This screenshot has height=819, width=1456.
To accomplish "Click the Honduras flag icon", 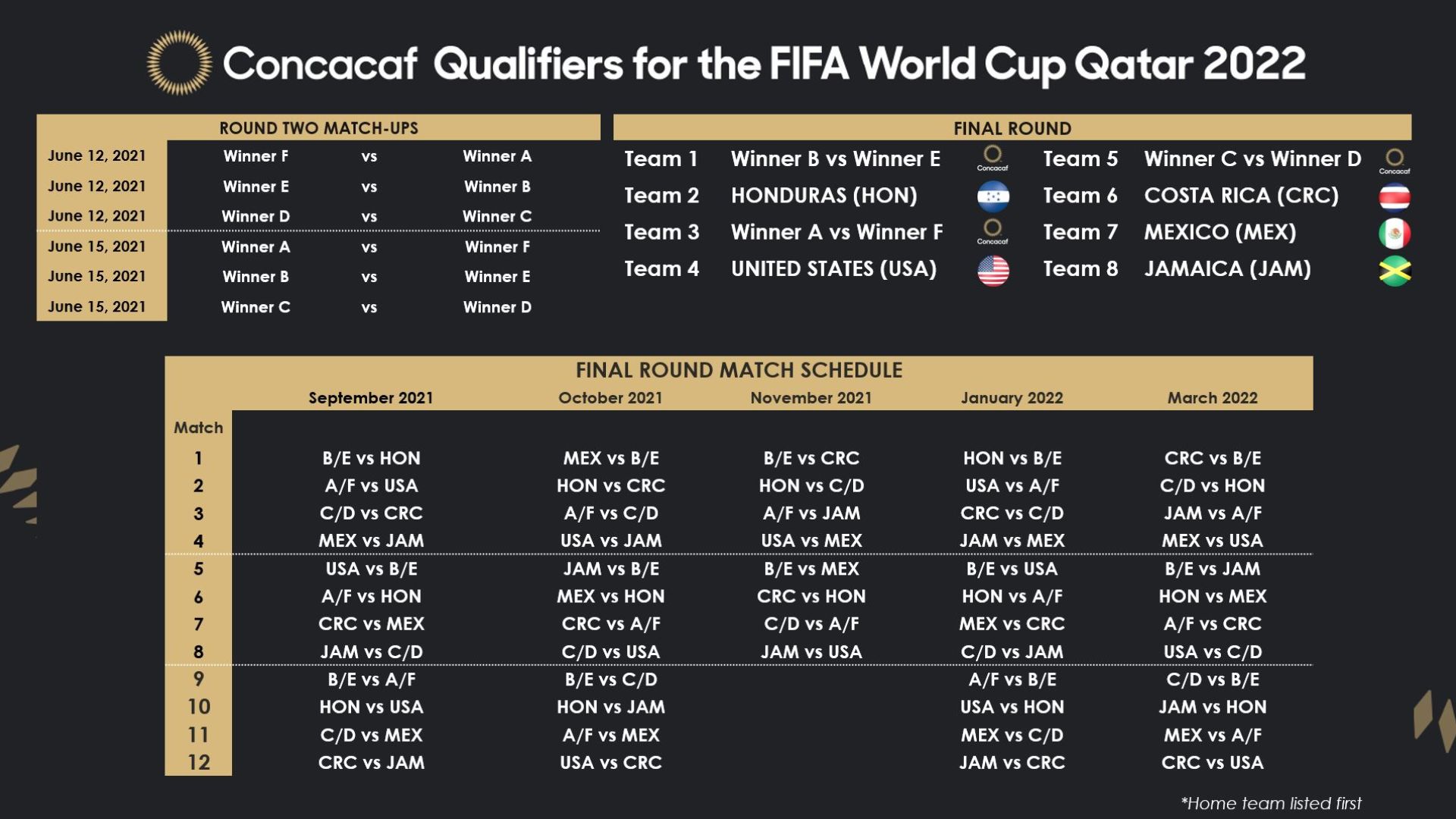I will pos(993,196).
